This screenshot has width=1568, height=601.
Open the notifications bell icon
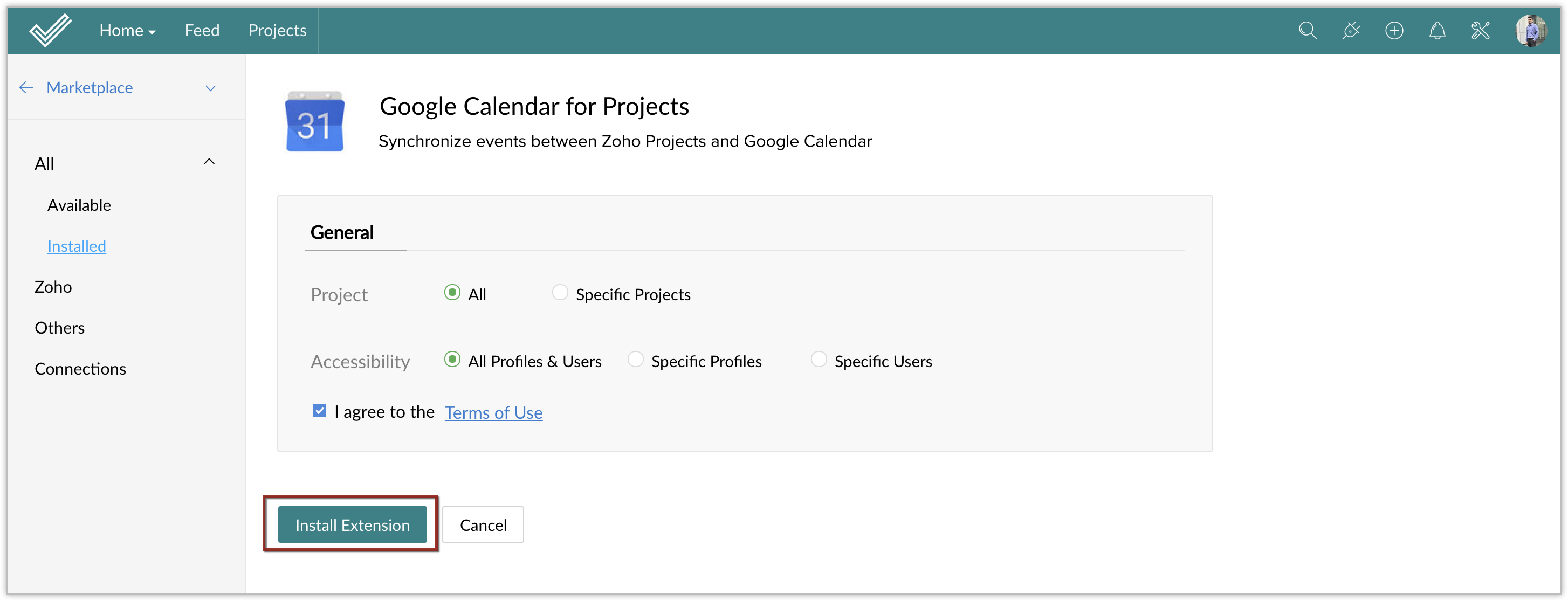[1437, 30]
